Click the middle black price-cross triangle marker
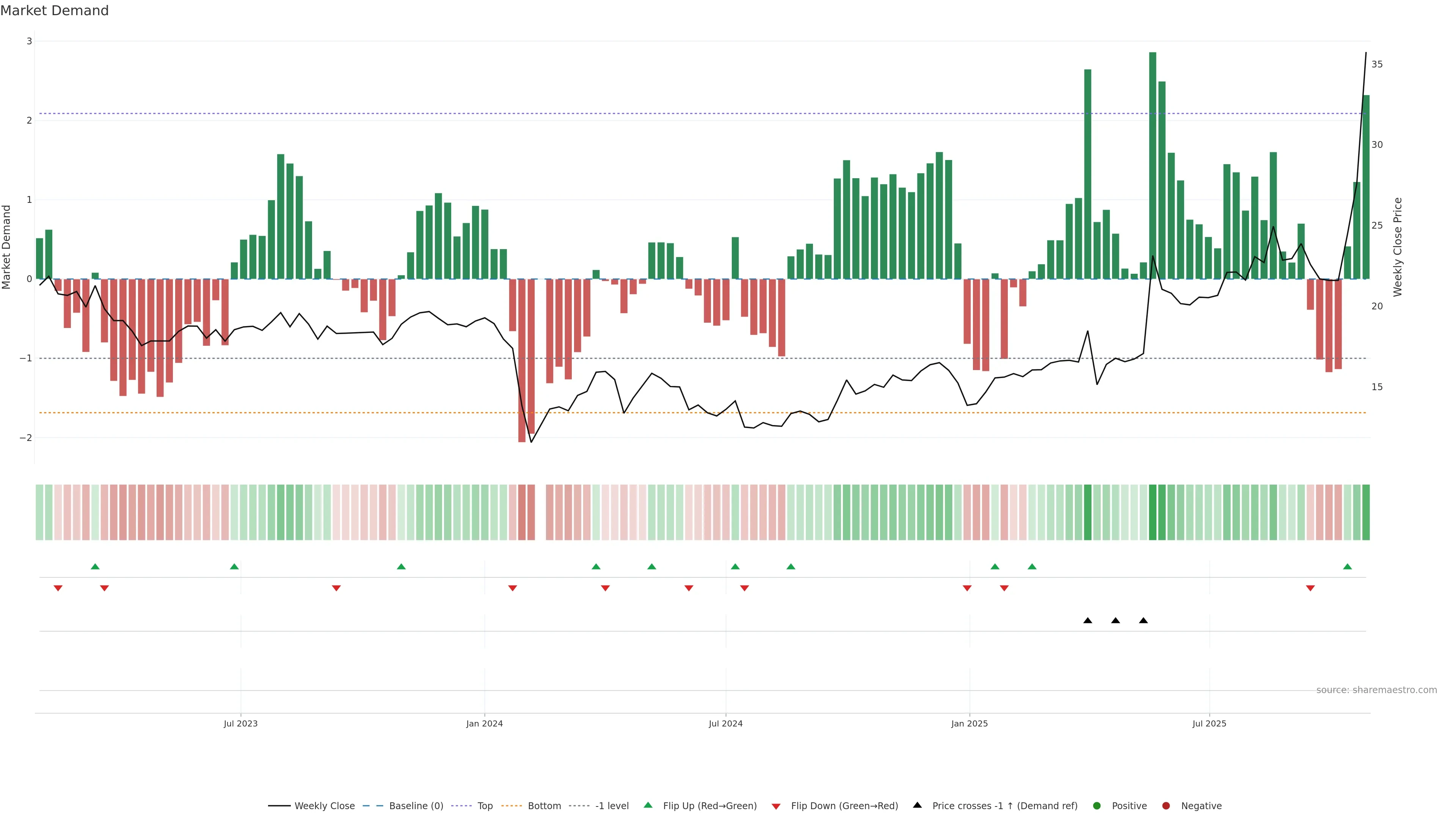The image size is (1456, 819). [x=1115, y=621]
